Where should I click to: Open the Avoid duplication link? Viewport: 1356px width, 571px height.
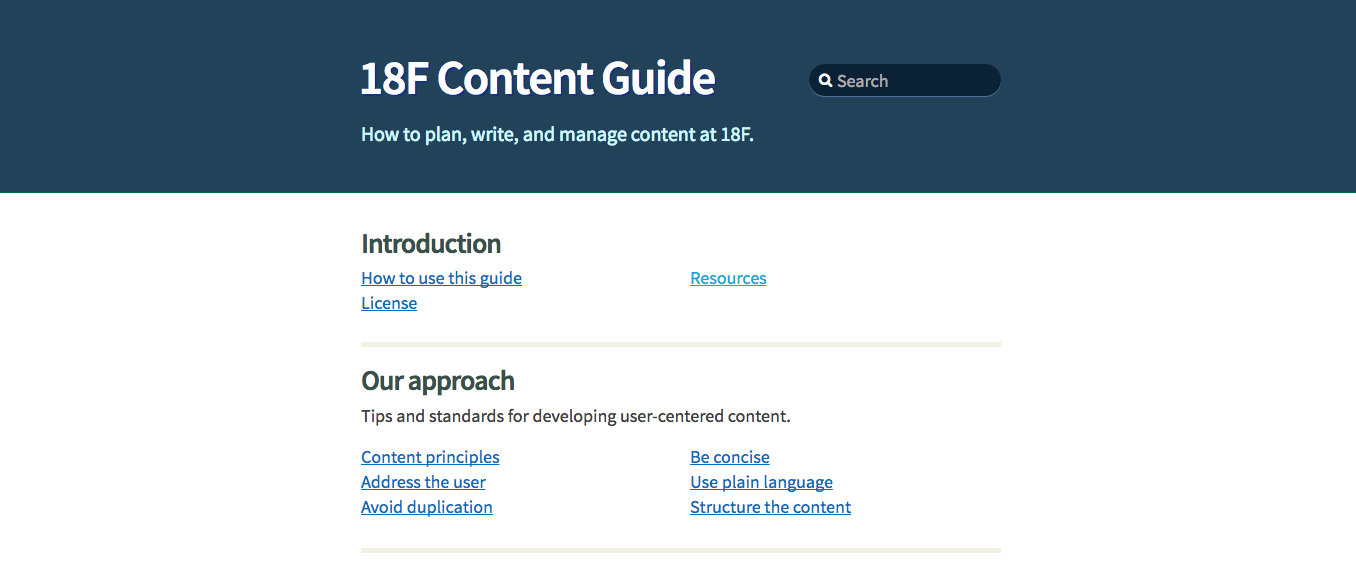click(427, 507)
